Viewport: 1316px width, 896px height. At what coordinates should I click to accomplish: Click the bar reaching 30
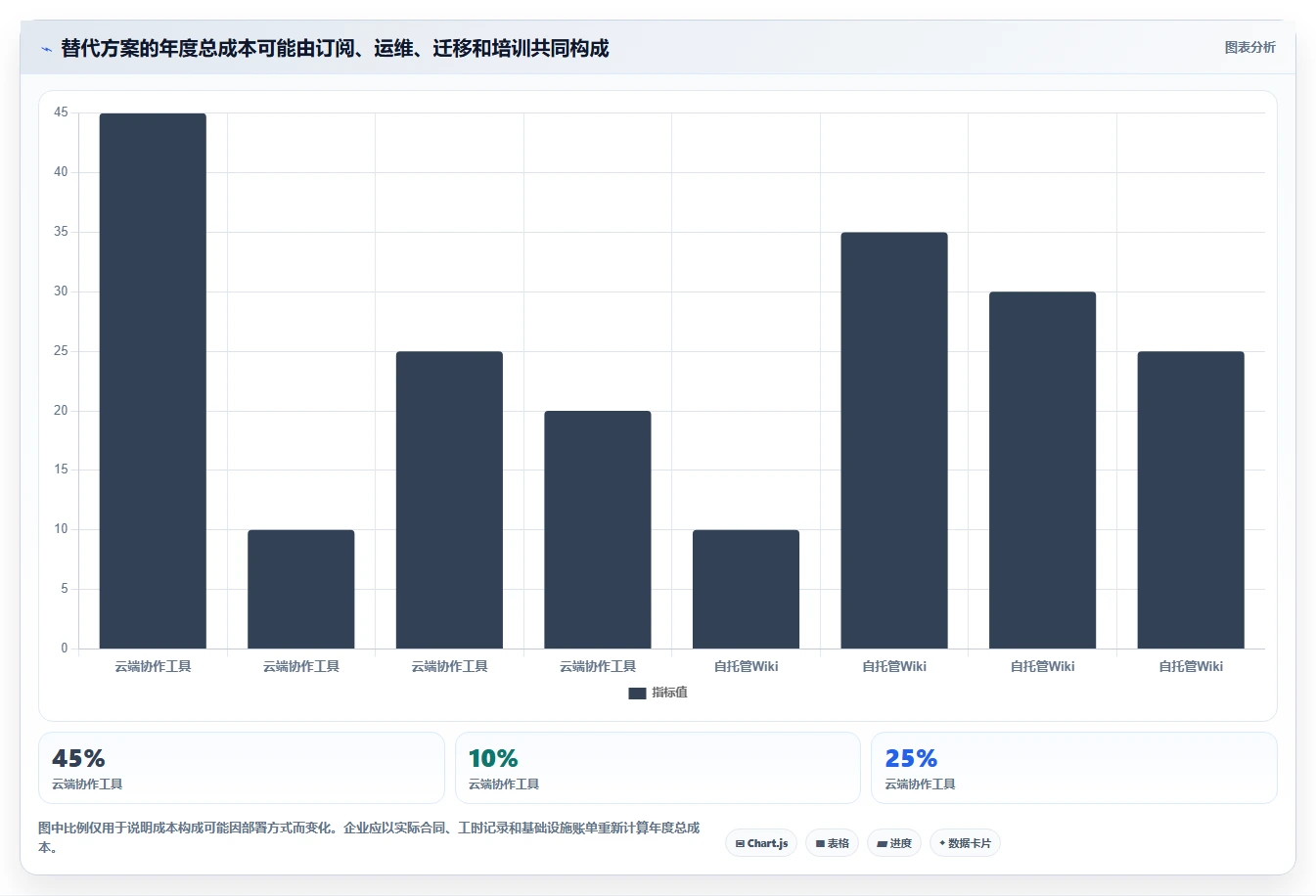pos(1042,470)
